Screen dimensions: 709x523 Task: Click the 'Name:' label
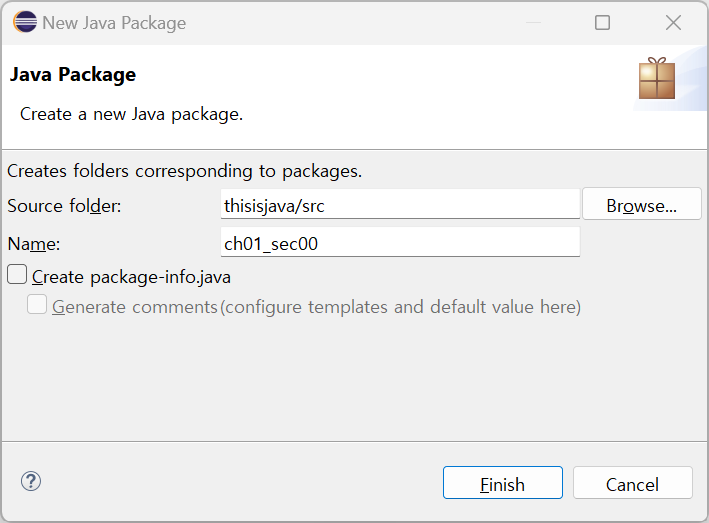34,243
